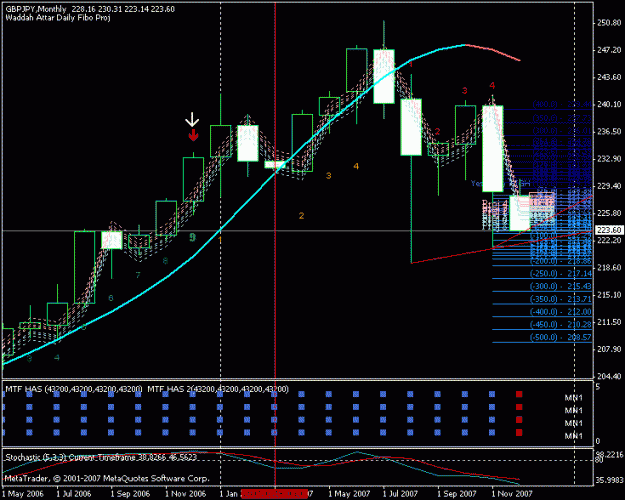The height and width of the screenshot is (500, 625).
Task: Select the (-250.0) 217.14 Fibo level
Action: [561, 274]
